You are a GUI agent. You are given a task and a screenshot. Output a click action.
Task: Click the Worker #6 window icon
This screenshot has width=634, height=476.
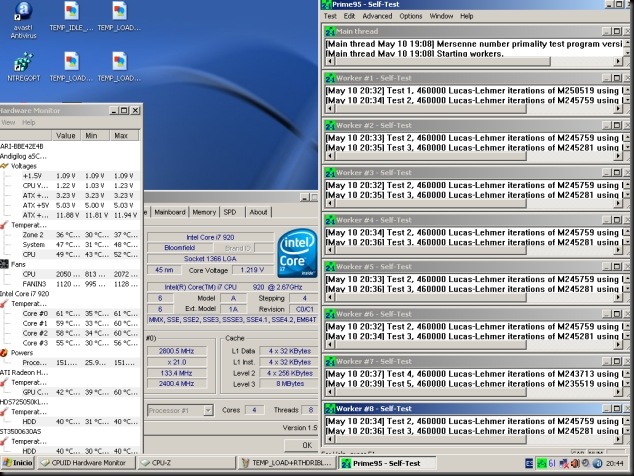tap(330, 314)
